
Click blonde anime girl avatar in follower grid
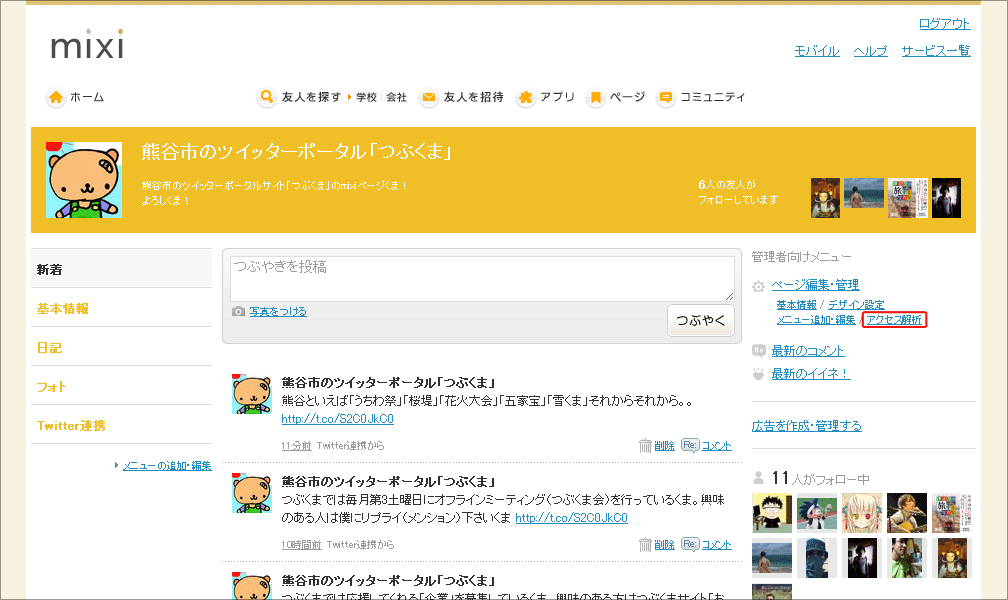click(862, 513)
